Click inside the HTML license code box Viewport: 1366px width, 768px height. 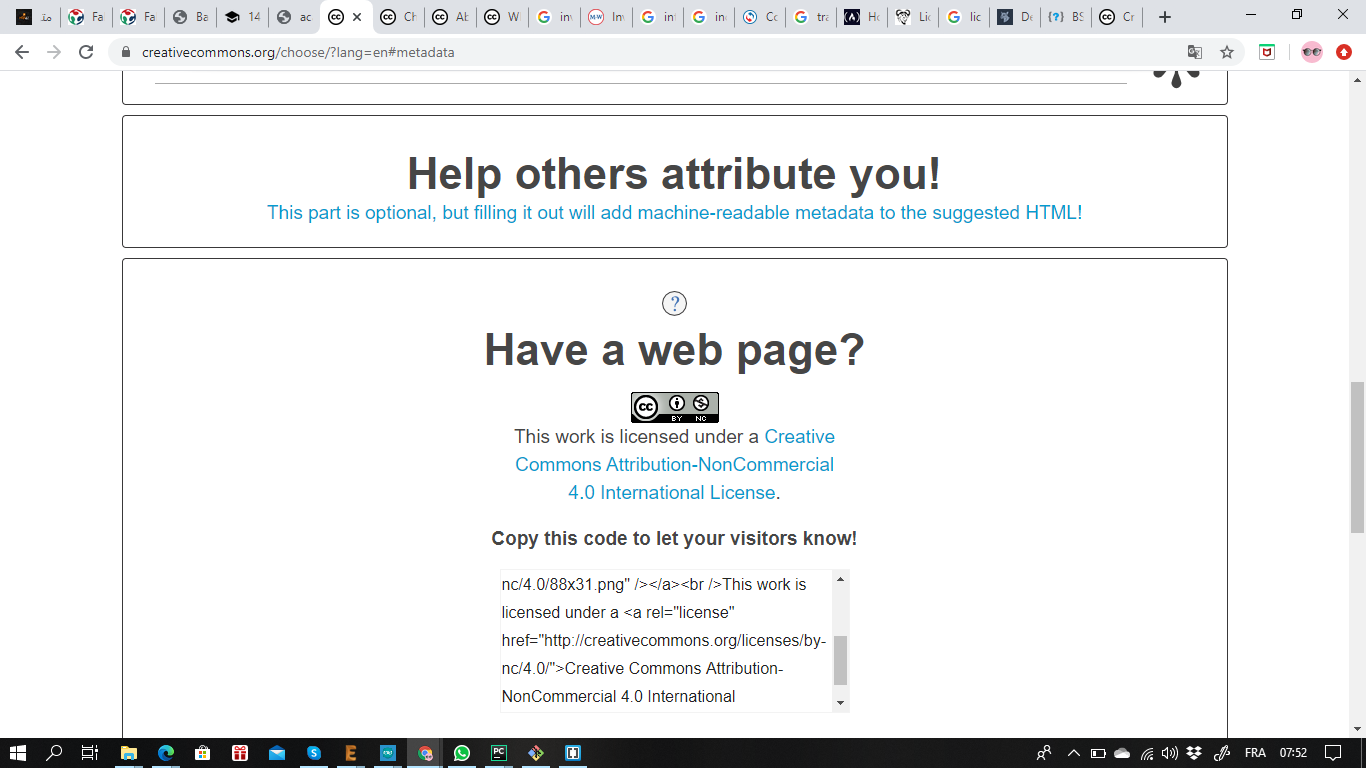pos(666,640)
